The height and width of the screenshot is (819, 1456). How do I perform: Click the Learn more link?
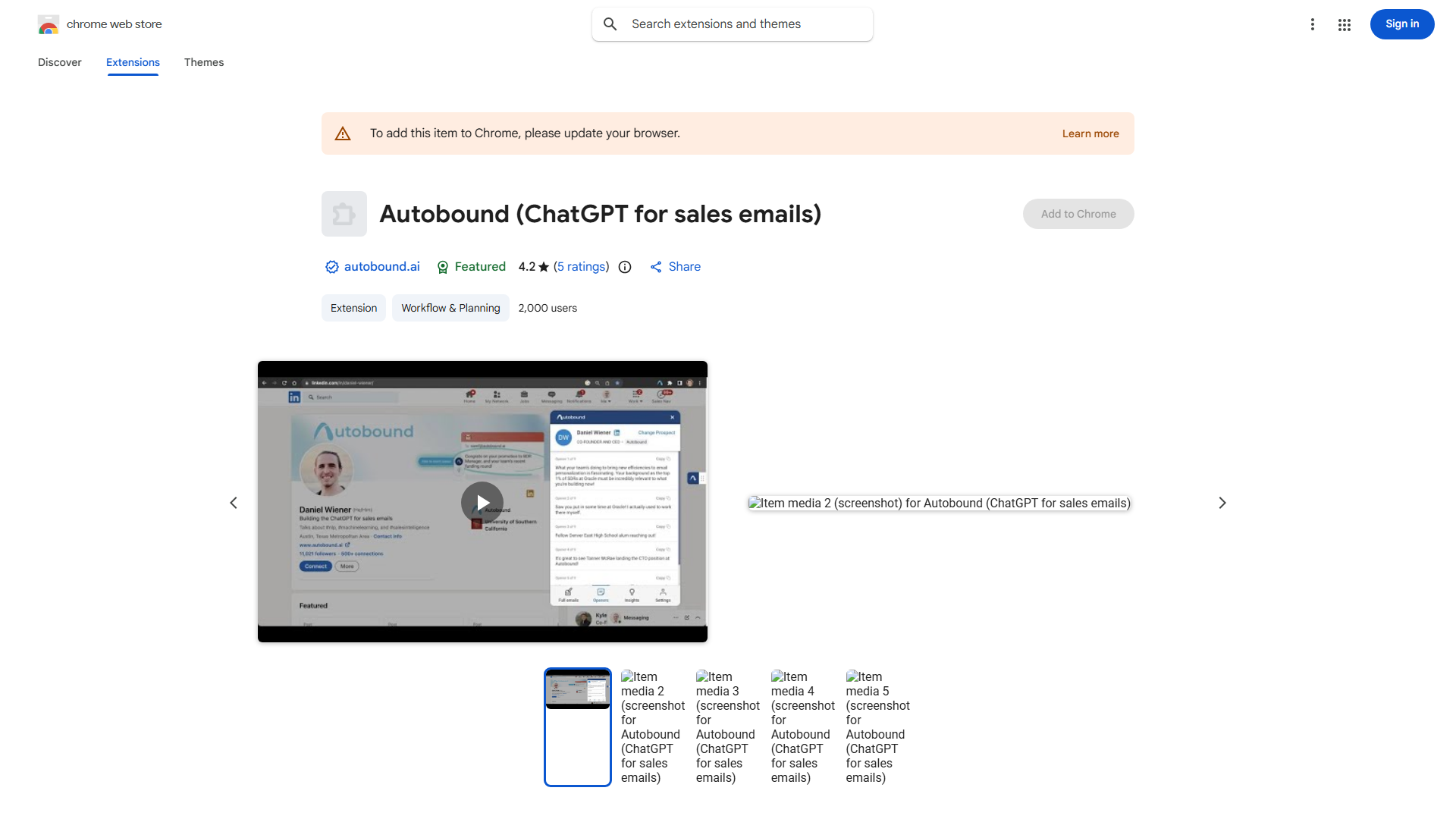click(x=1090, y=133)
